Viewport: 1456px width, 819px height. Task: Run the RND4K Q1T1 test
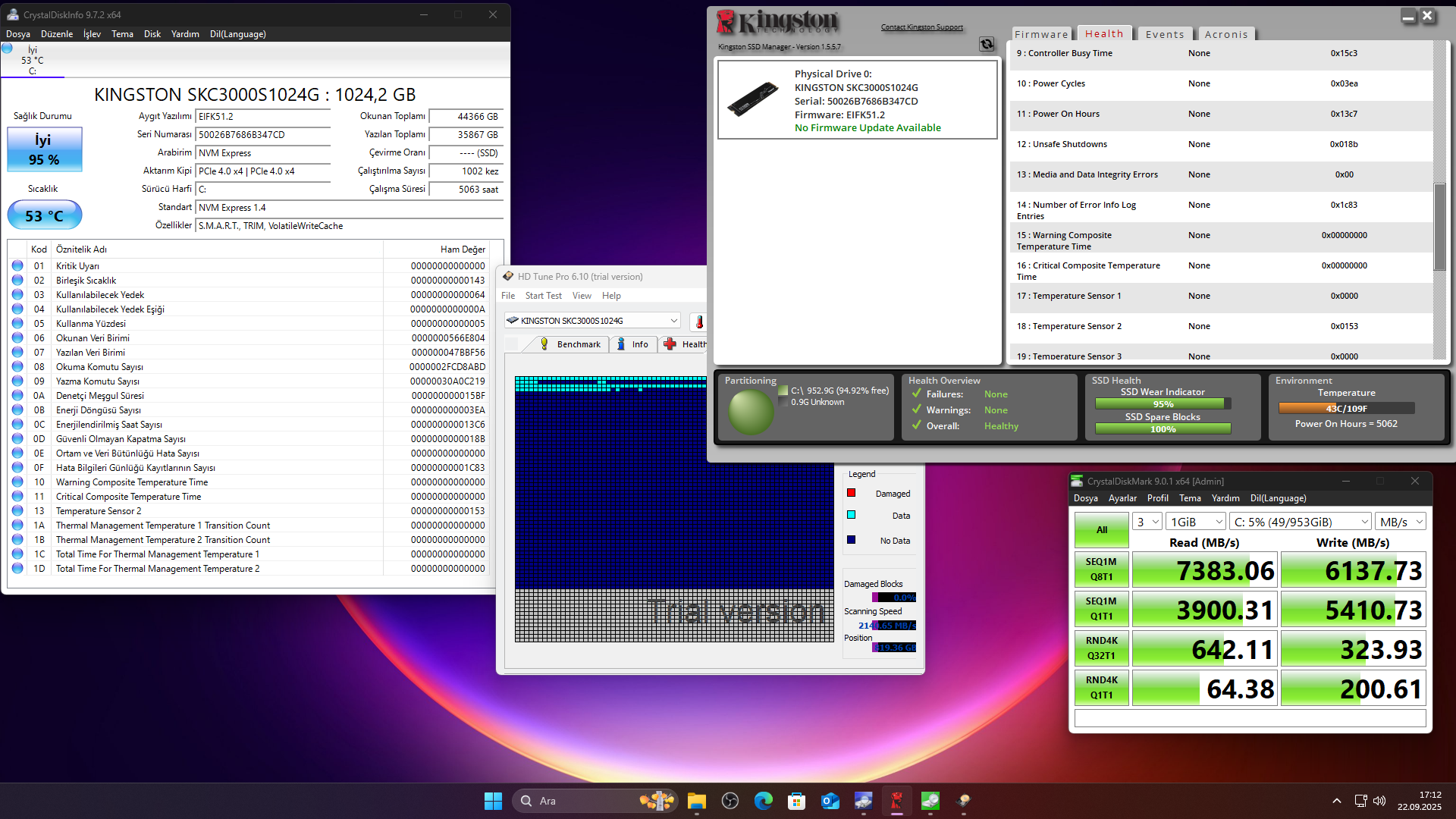pyautogui.click(x=1102, y=688)
